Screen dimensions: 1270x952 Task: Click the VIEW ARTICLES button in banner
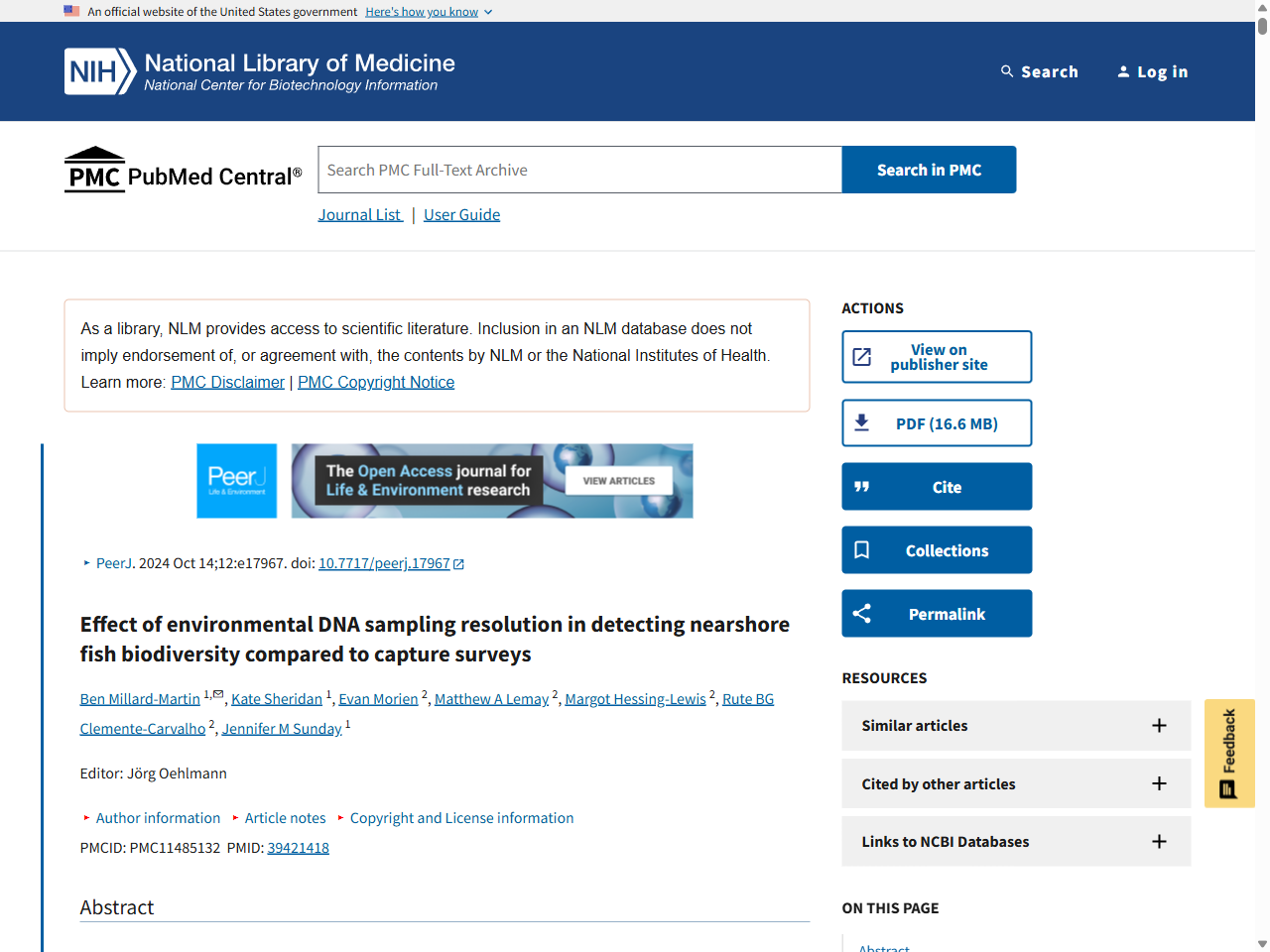[x=619, y=481]
